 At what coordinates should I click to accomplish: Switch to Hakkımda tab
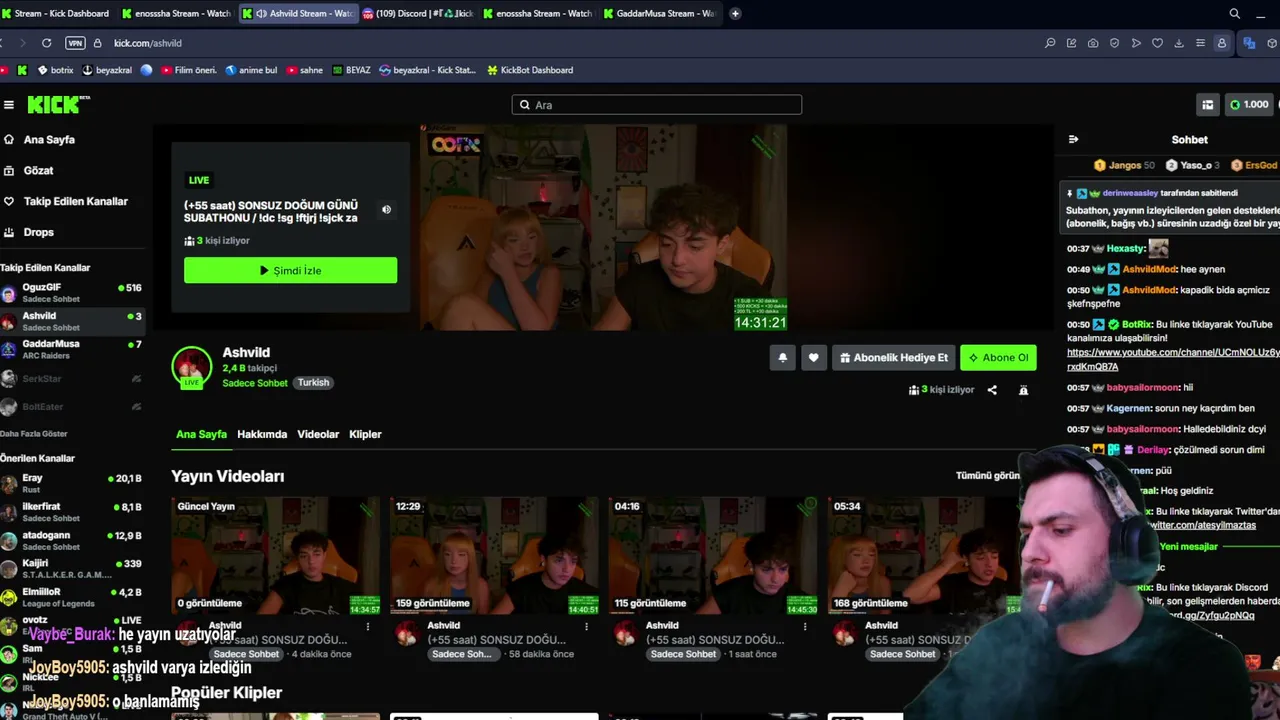(x=262, y=435)
